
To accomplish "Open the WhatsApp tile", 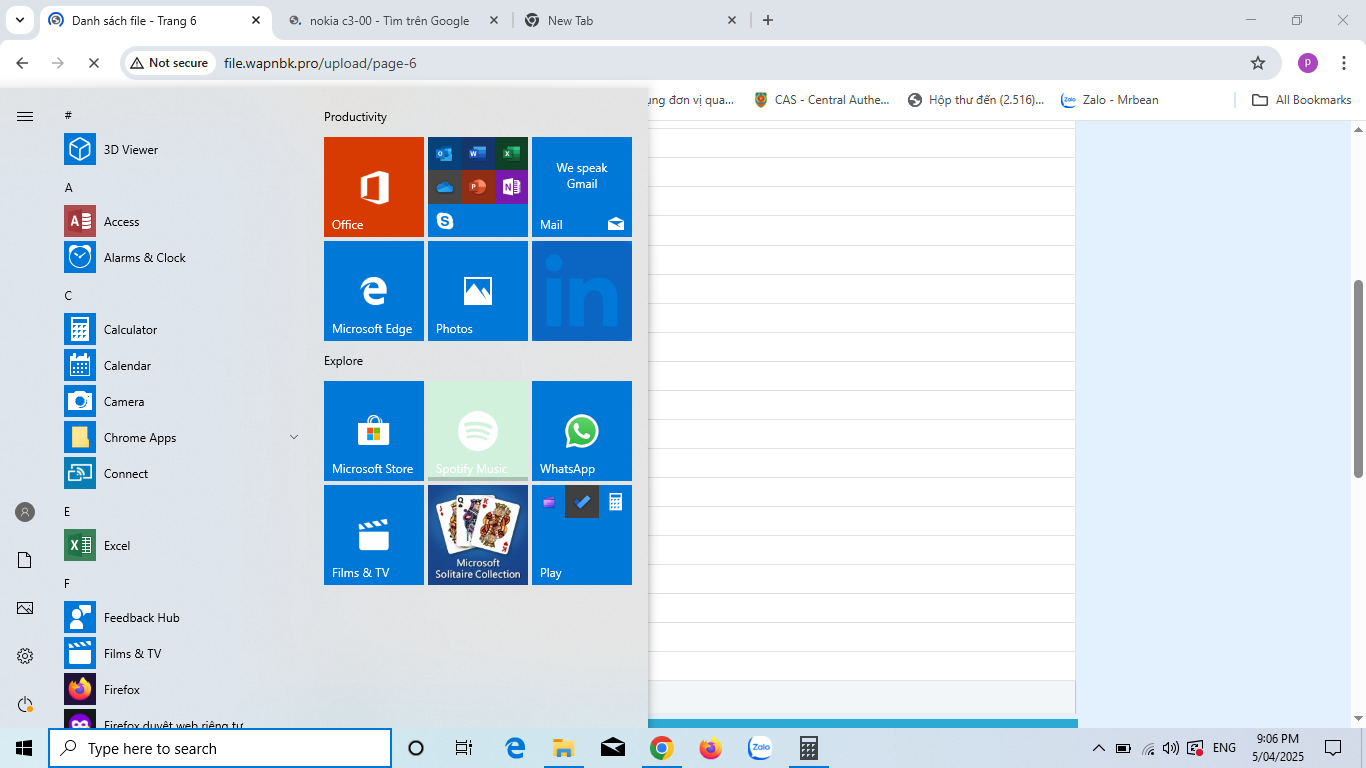I will pyautogui.click(x=582, y=431).
